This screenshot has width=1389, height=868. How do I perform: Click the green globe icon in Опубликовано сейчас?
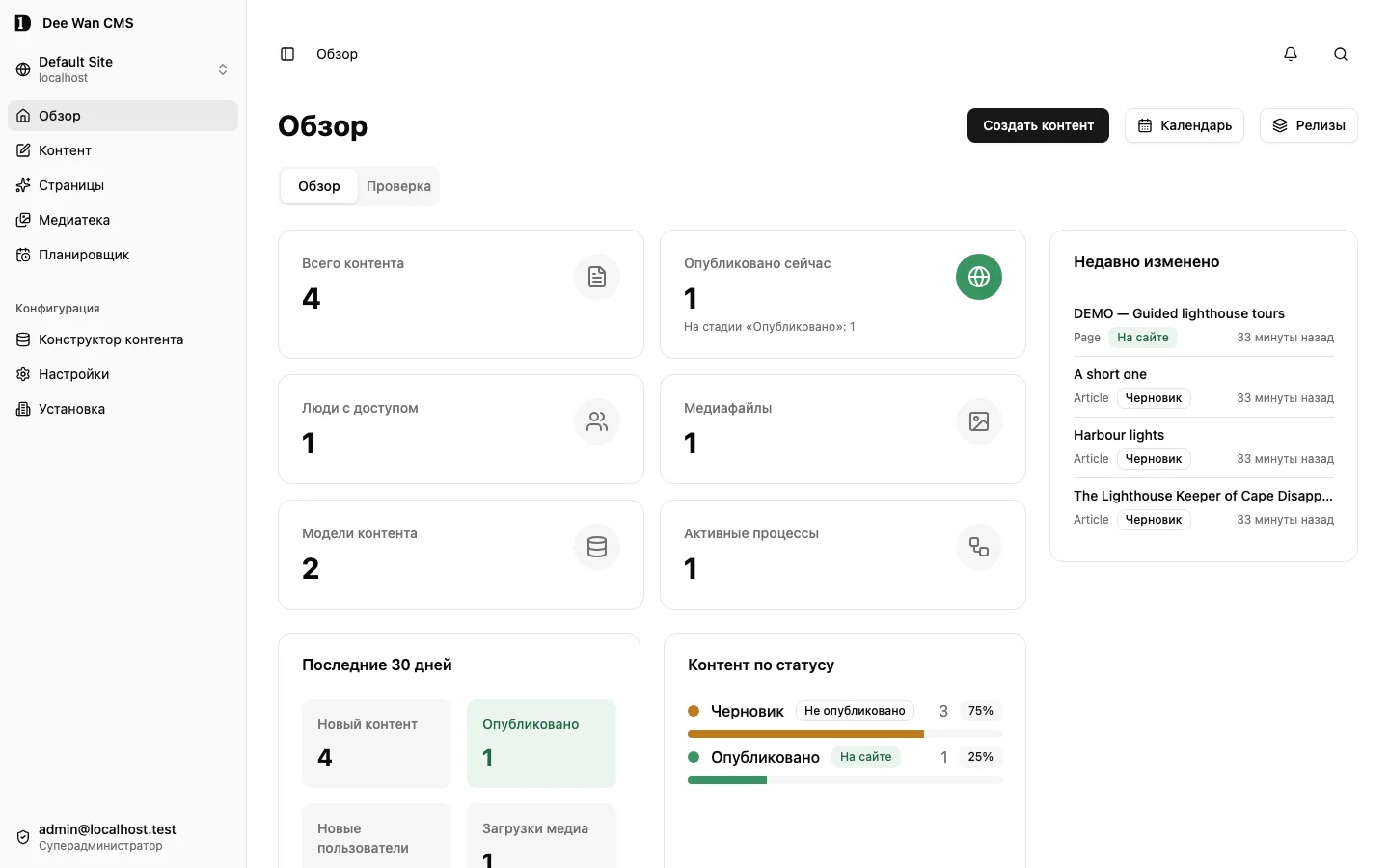point(979,277)
